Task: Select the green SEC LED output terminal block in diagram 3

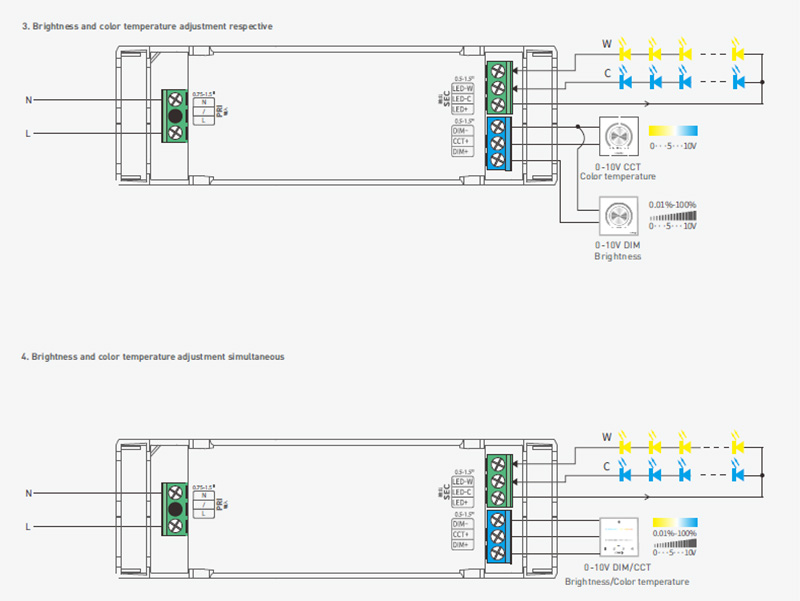Action: point(498,88)
